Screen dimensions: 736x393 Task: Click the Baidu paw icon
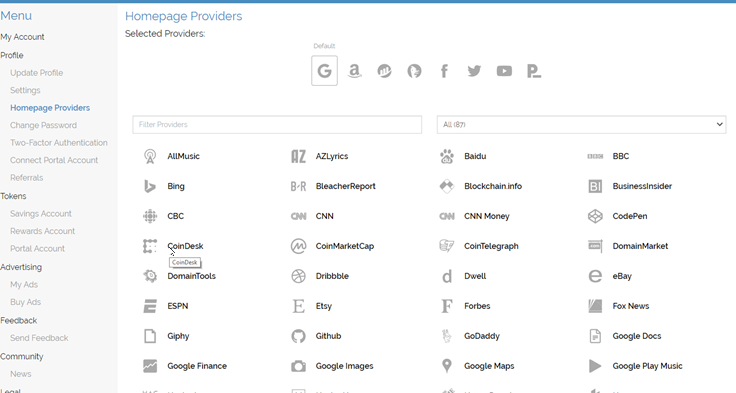click(447, 156)
